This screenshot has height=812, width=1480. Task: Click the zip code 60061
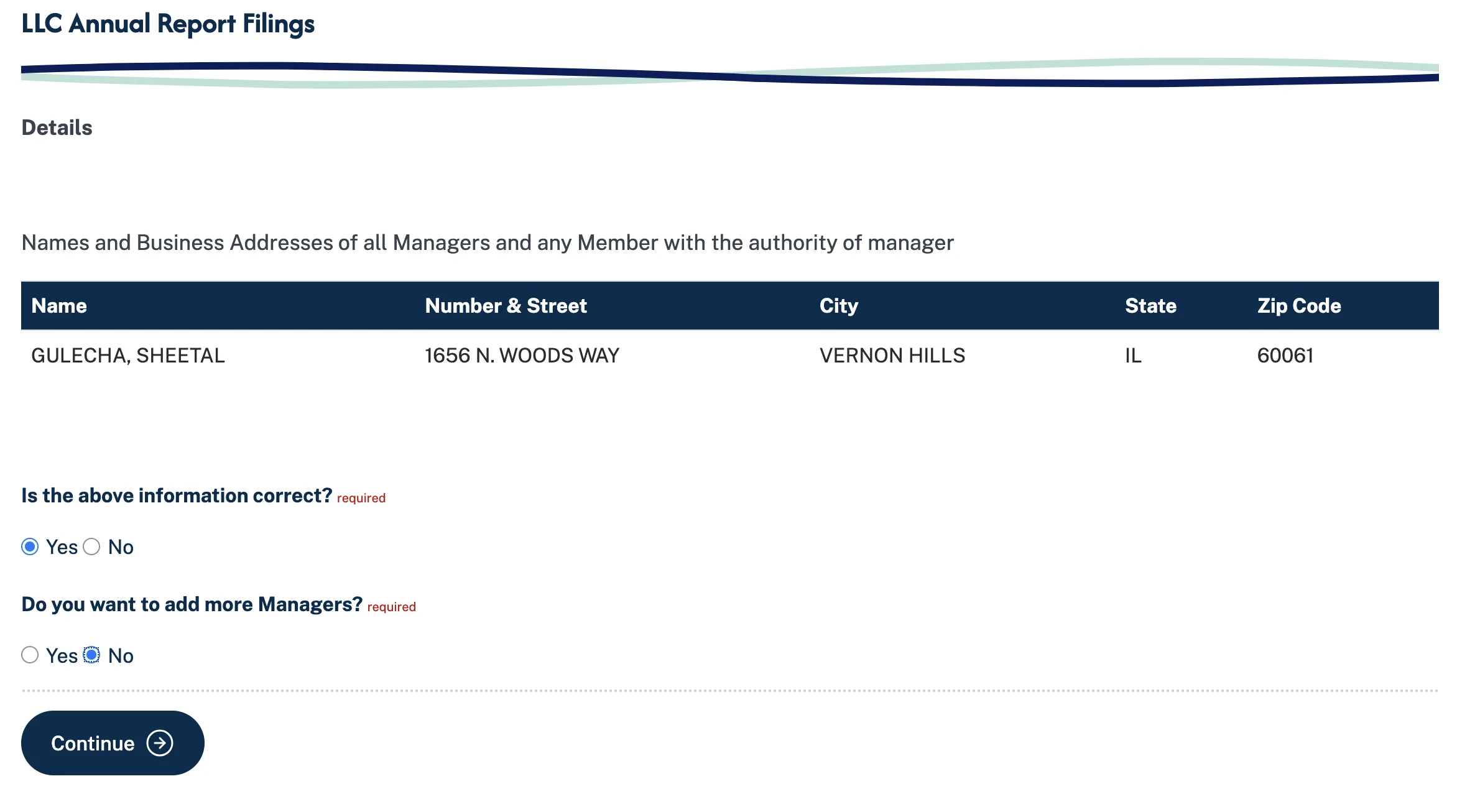tap(1285, 356)
